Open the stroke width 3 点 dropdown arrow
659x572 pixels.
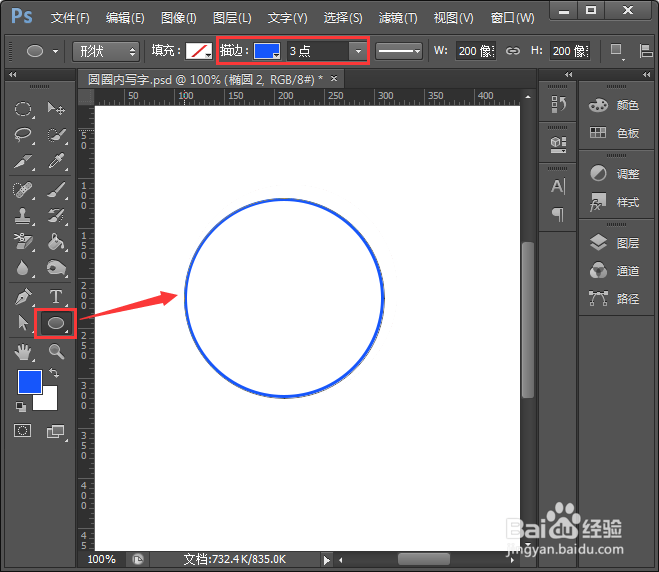(x=358, y=51)
